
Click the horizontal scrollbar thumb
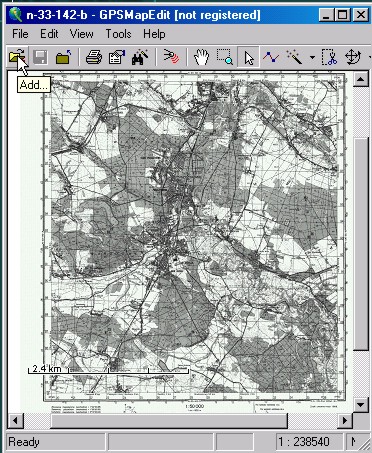tap(169, 421)
